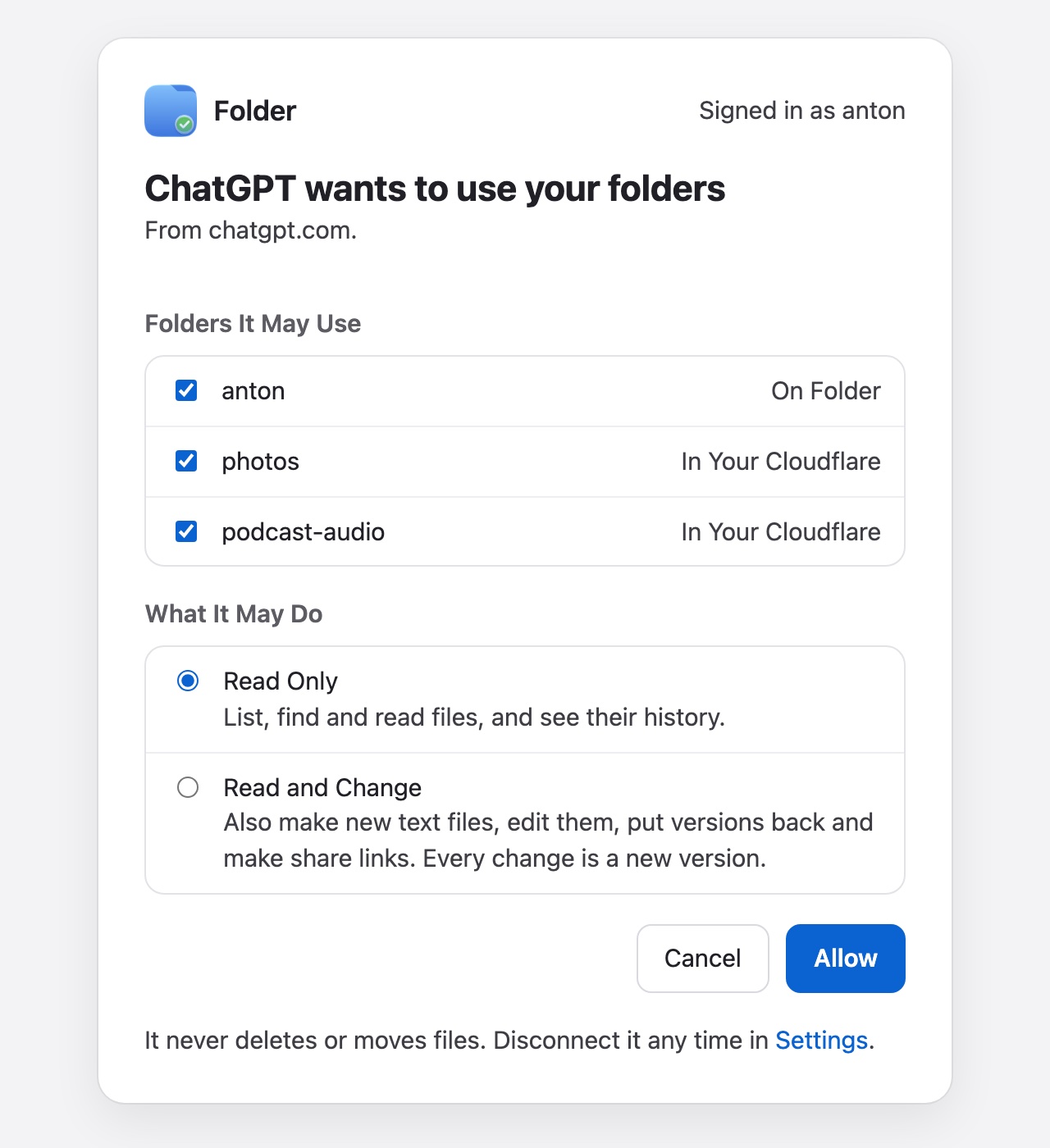Click the 'From chatgpt.com.' text
This screenshot has width=1050, height=1148.
(x=251, y=230)
